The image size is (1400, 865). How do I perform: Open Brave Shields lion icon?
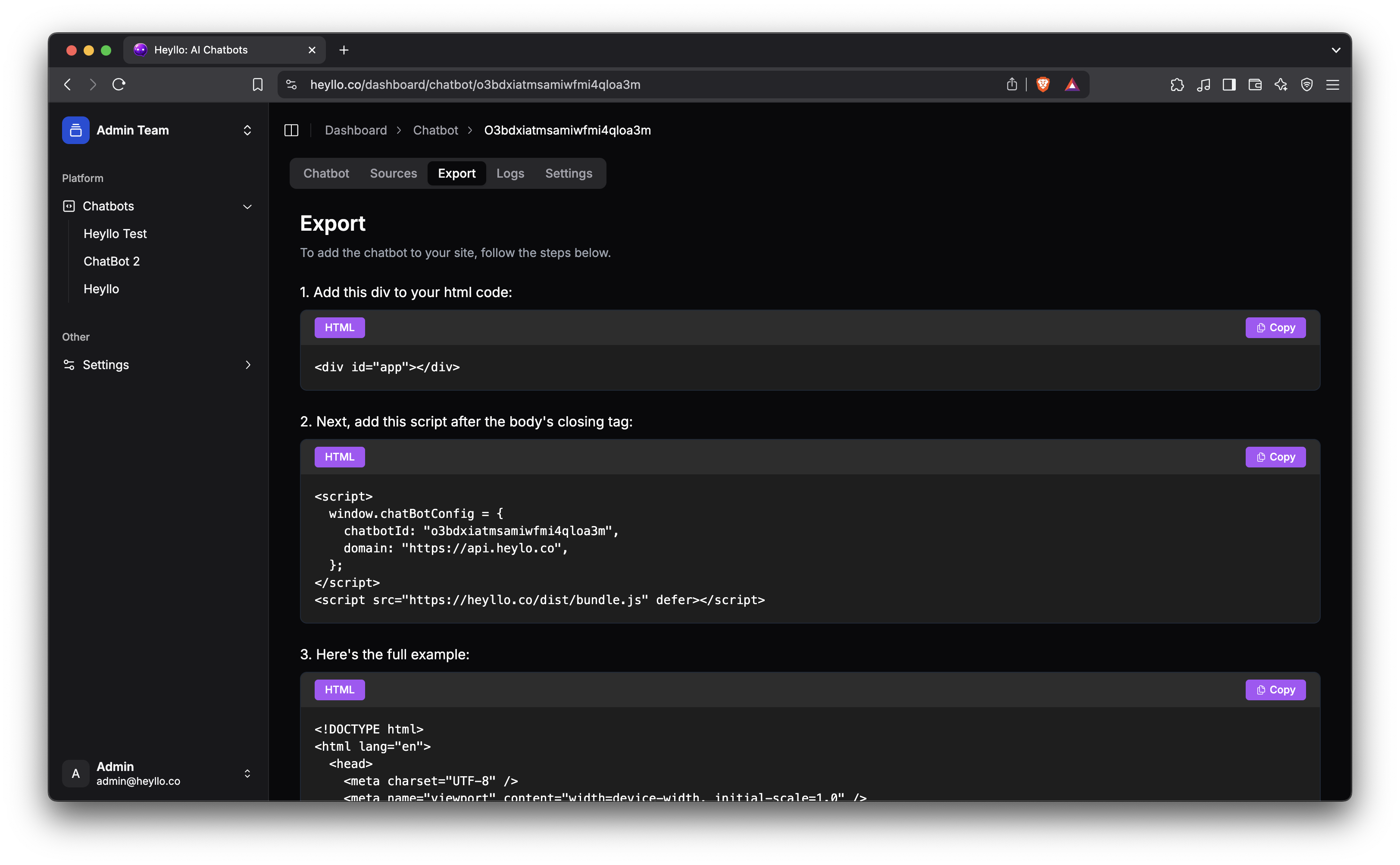point(1043,85)
